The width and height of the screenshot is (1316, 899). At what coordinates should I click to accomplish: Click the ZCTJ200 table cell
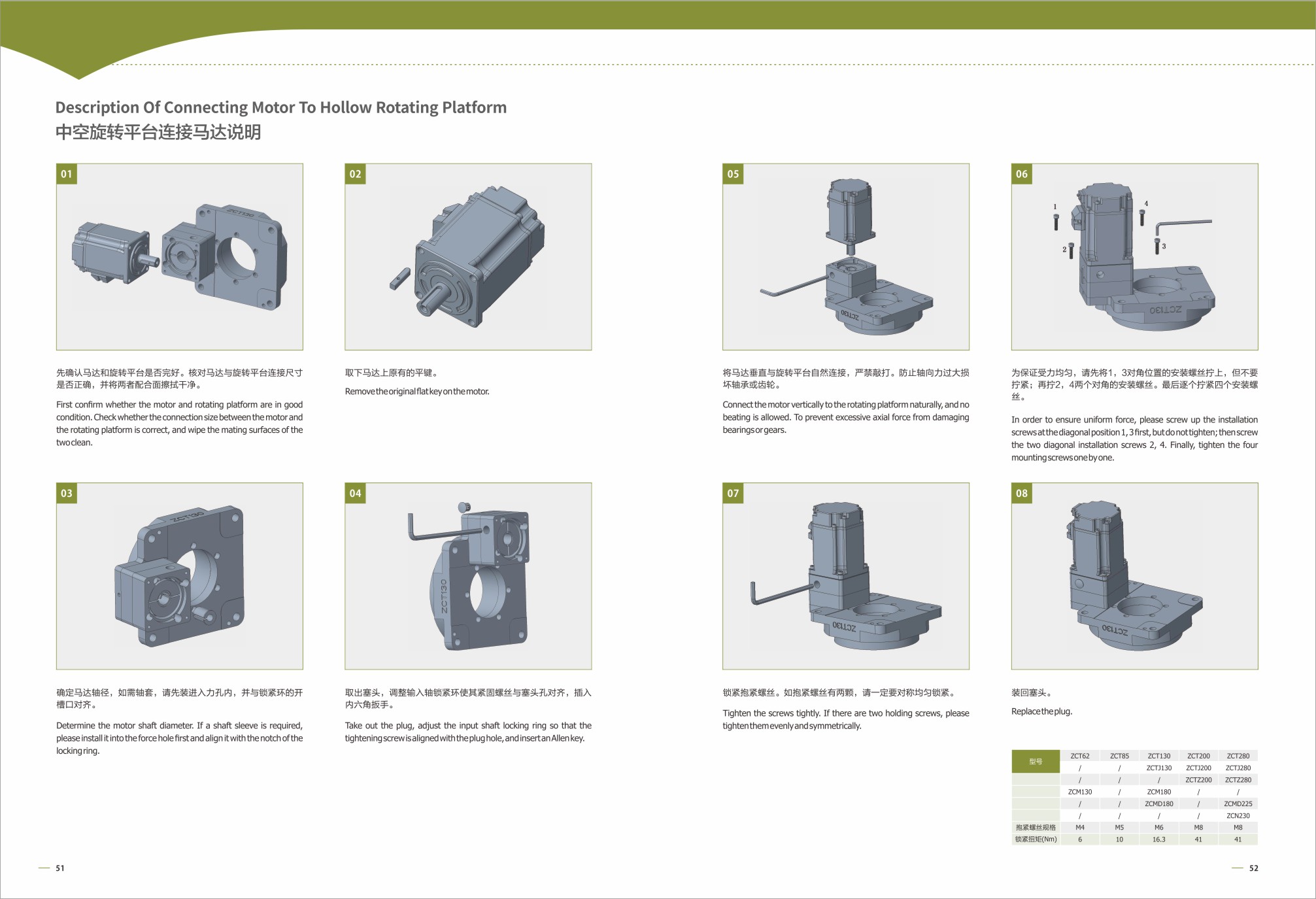click(1198, 768)
